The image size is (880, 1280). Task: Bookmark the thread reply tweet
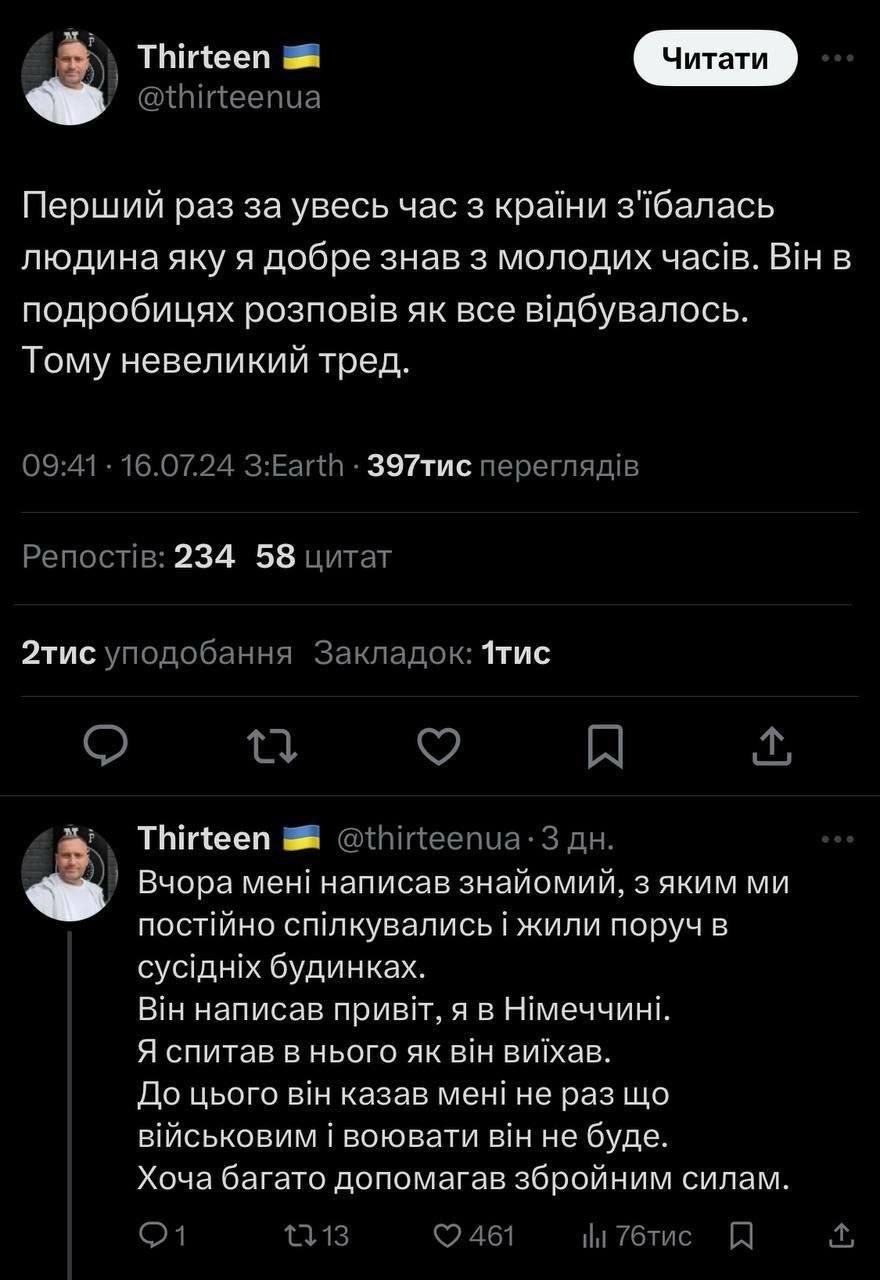(x=741, y=1236)
